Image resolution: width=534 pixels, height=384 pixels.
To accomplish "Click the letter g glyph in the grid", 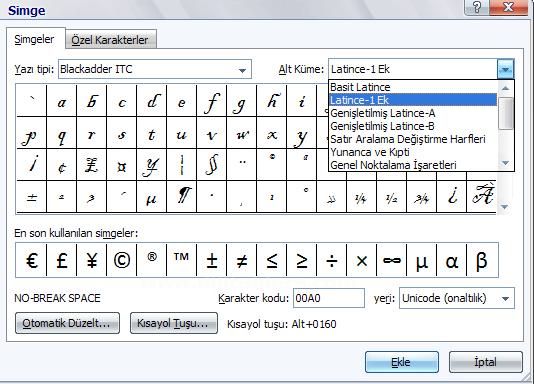I will point(241,101).
